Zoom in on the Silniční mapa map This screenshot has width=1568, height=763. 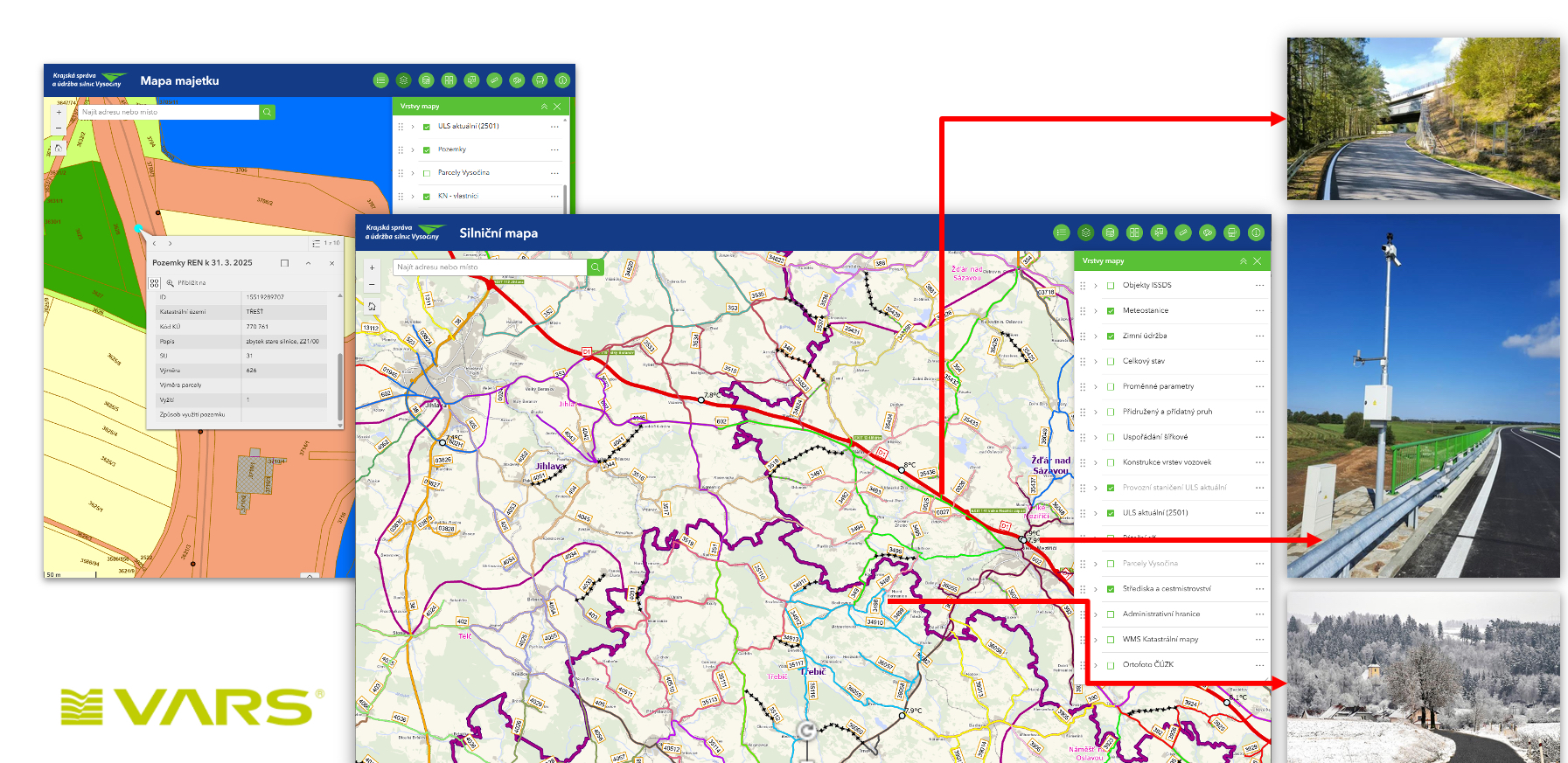coord(372,267)
